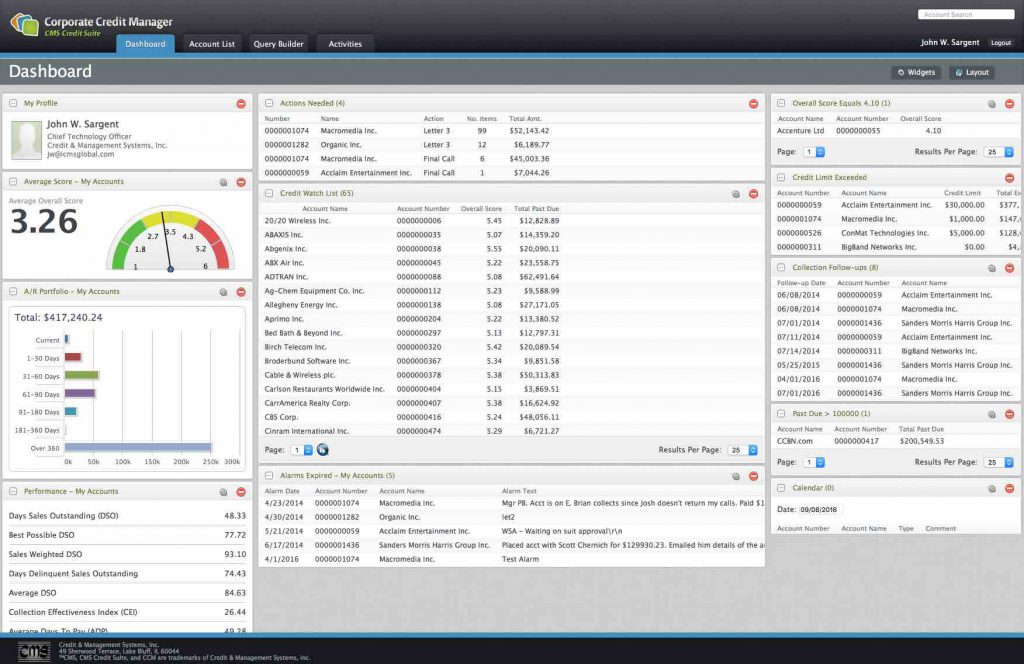The width and height of the screenshot is (1024, 664).
Task: Open the Activities tab
Action: (345, 44)
